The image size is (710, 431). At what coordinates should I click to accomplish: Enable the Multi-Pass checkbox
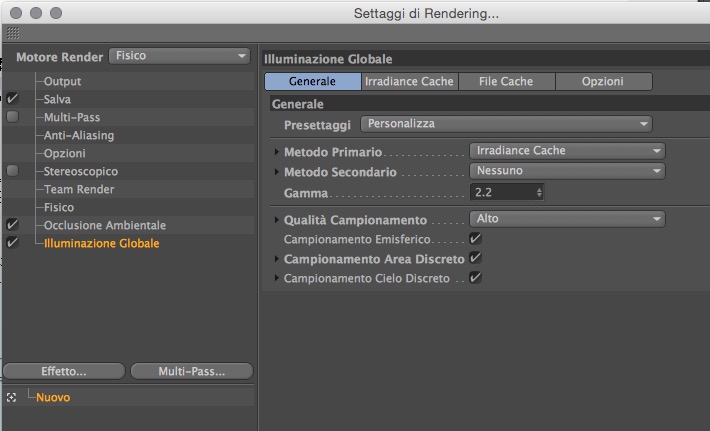click(x=12, y=117)
